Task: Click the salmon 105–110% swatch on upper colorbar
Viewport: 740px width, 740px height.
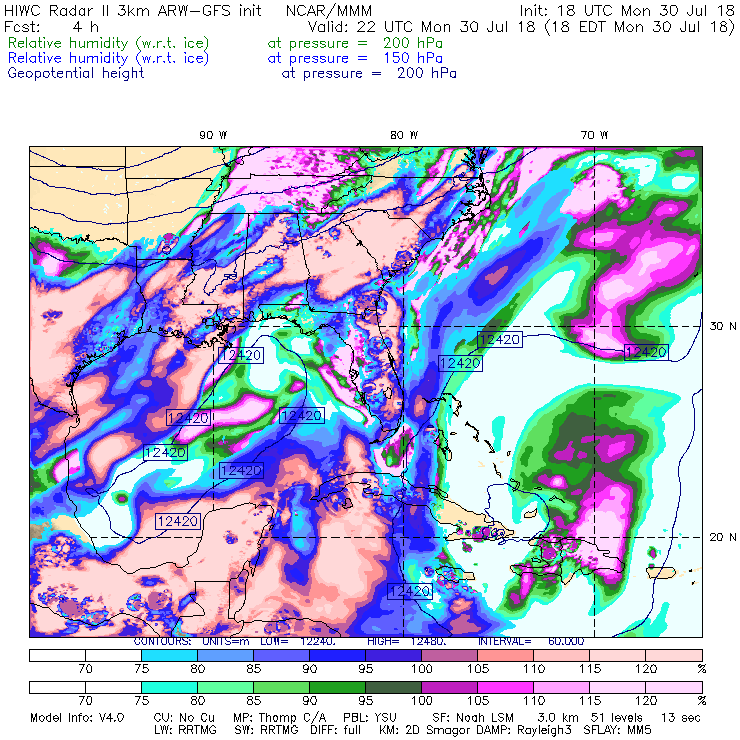Action: 505,655
